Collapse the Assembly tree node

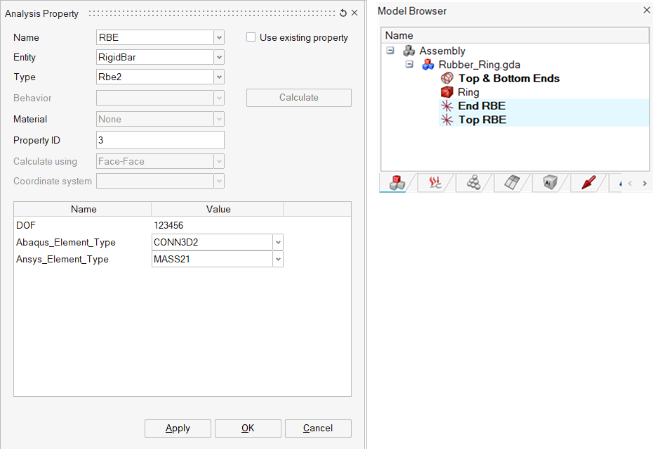(x=391, y=50)
